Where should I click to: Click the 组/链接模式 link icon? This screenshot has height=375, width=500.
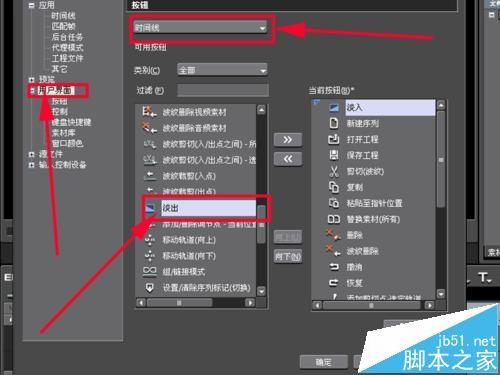tap(150, 271)
